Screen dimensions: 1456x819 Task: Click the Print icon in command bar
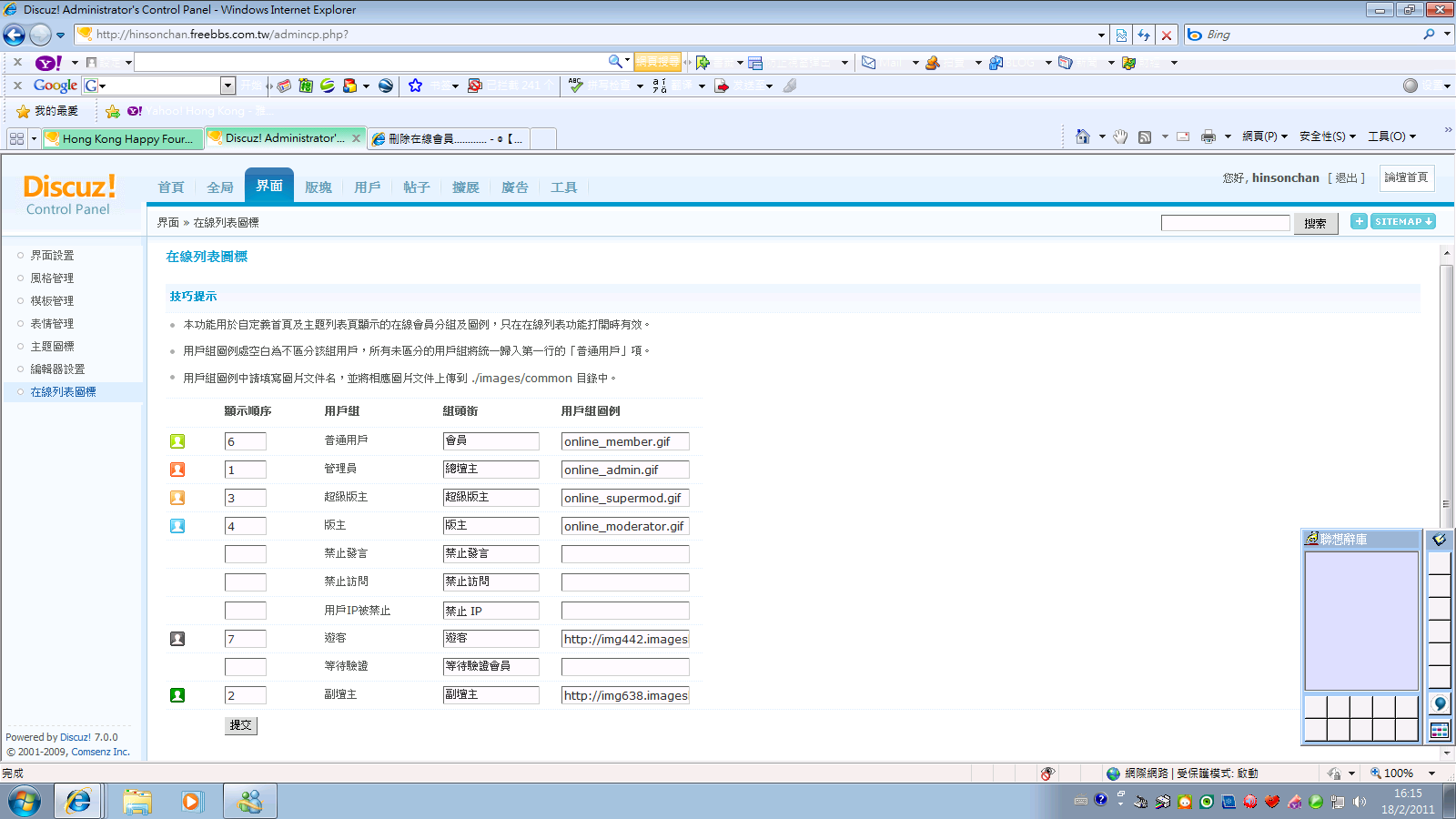(1208, 136)
